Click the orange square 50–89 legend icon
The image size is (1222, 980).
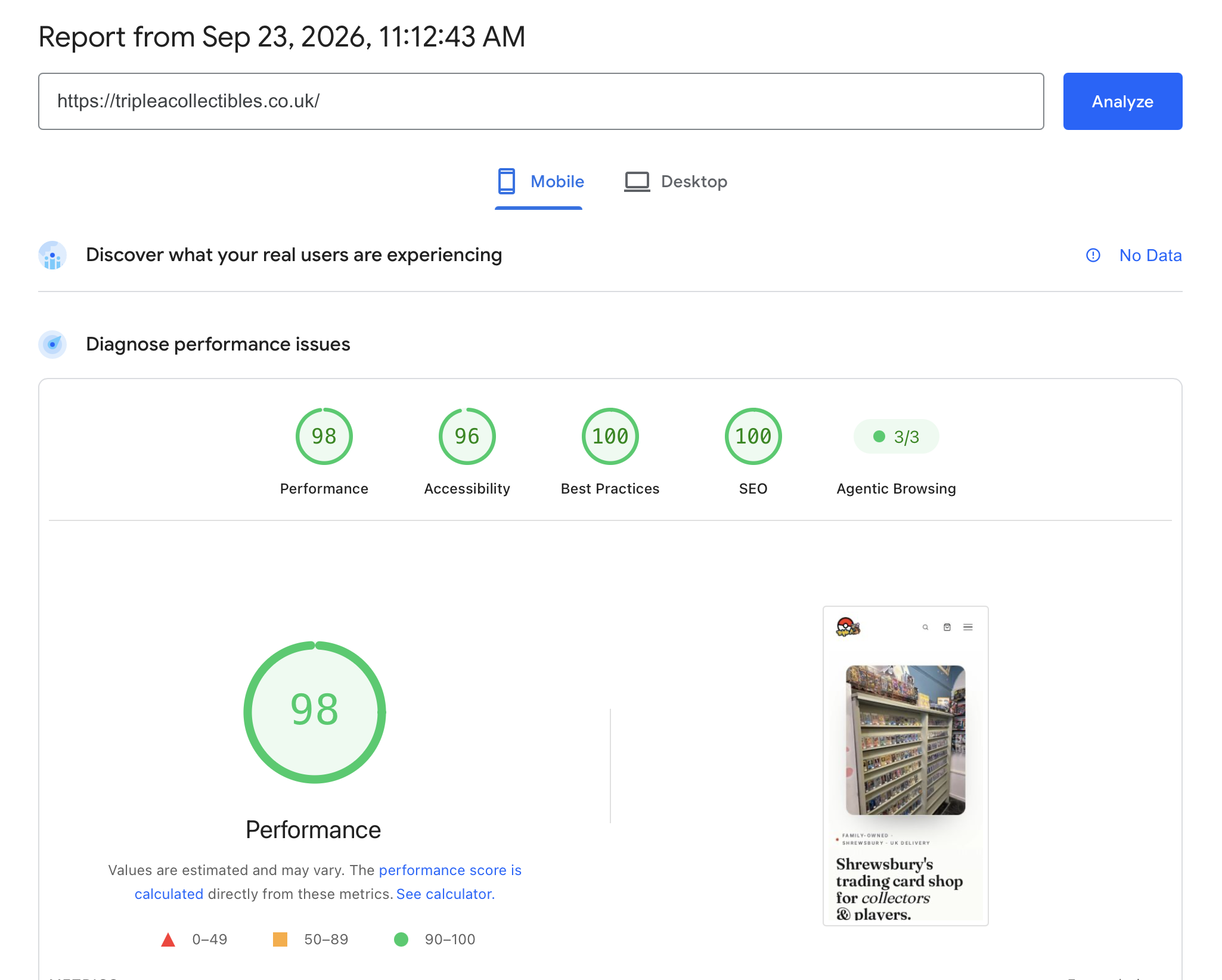pyautogui.click(x=280, y=939)
